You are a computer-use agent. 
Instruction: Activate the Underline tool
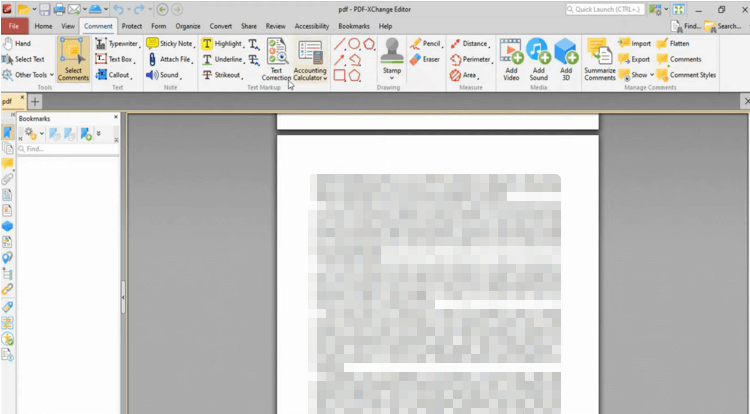pyautogui.click(x=222, y=59)
